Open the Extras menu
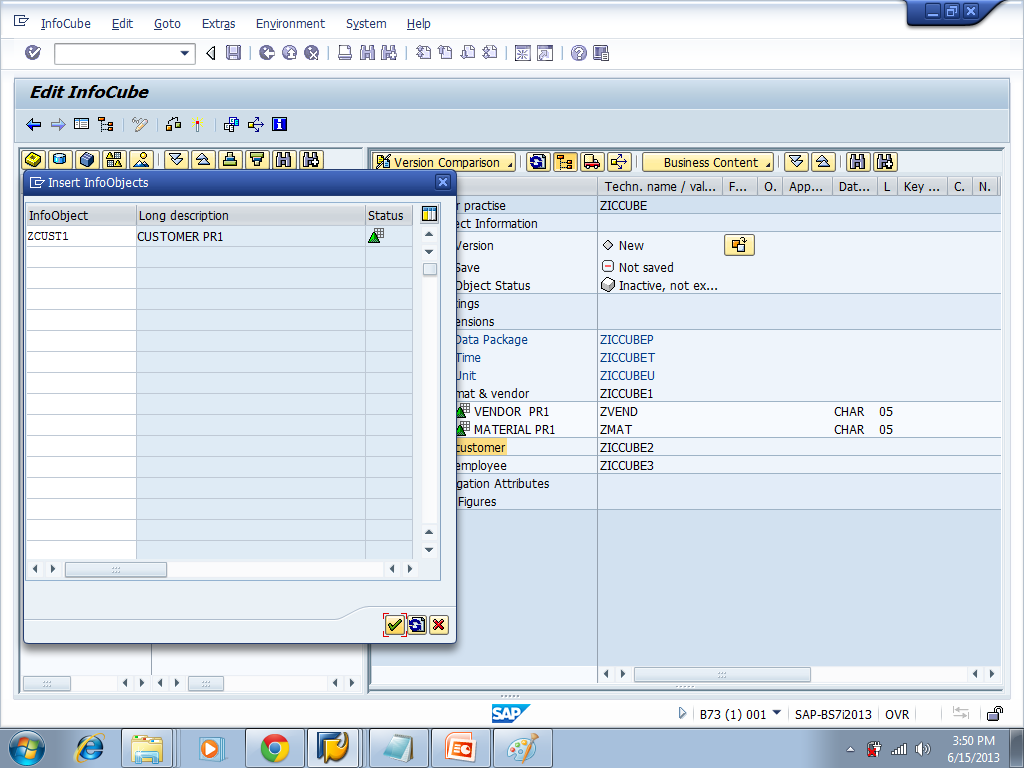Viewport: 1024px width, 768px height. [218, 23]
